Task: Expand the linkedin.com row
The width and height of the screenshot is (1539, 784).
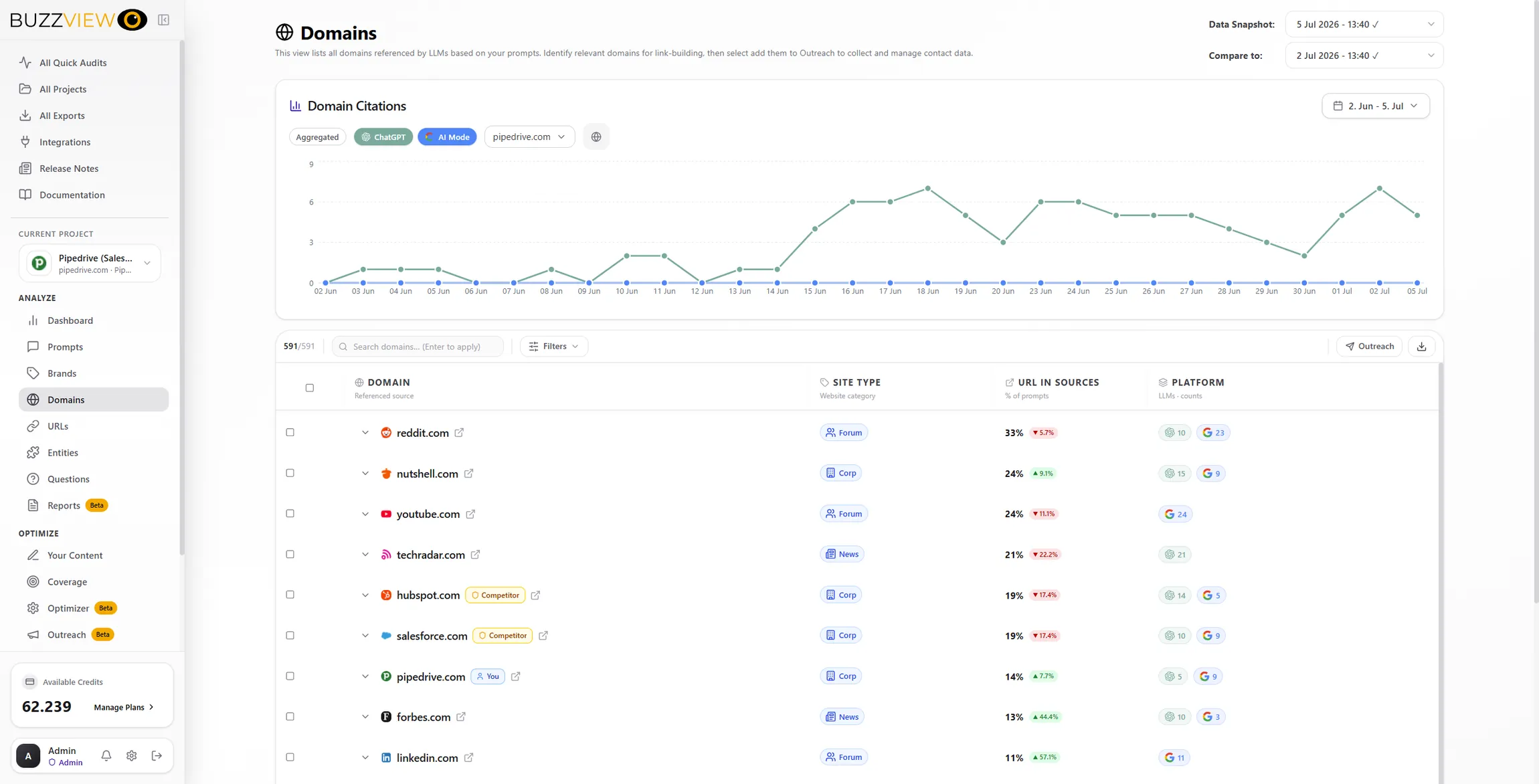Action: (365, 758)
